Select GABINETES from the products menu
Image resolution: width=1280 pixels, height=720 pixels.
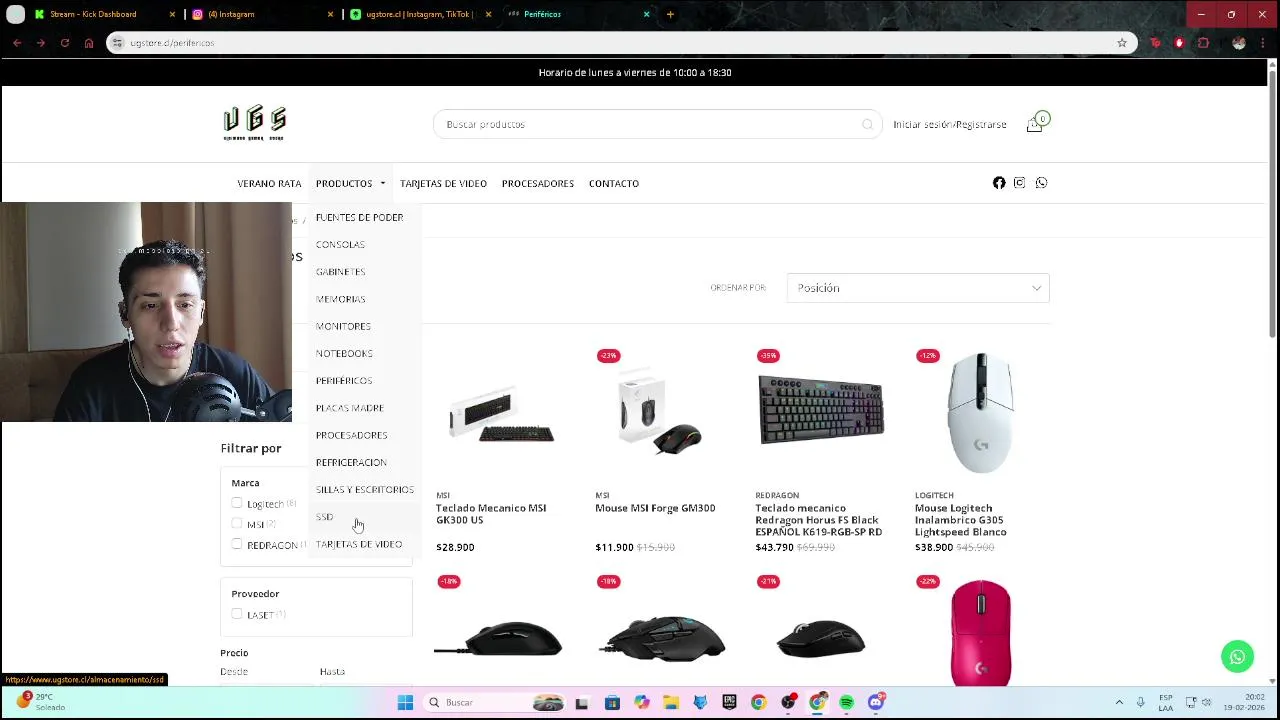[x=340, y=272]
